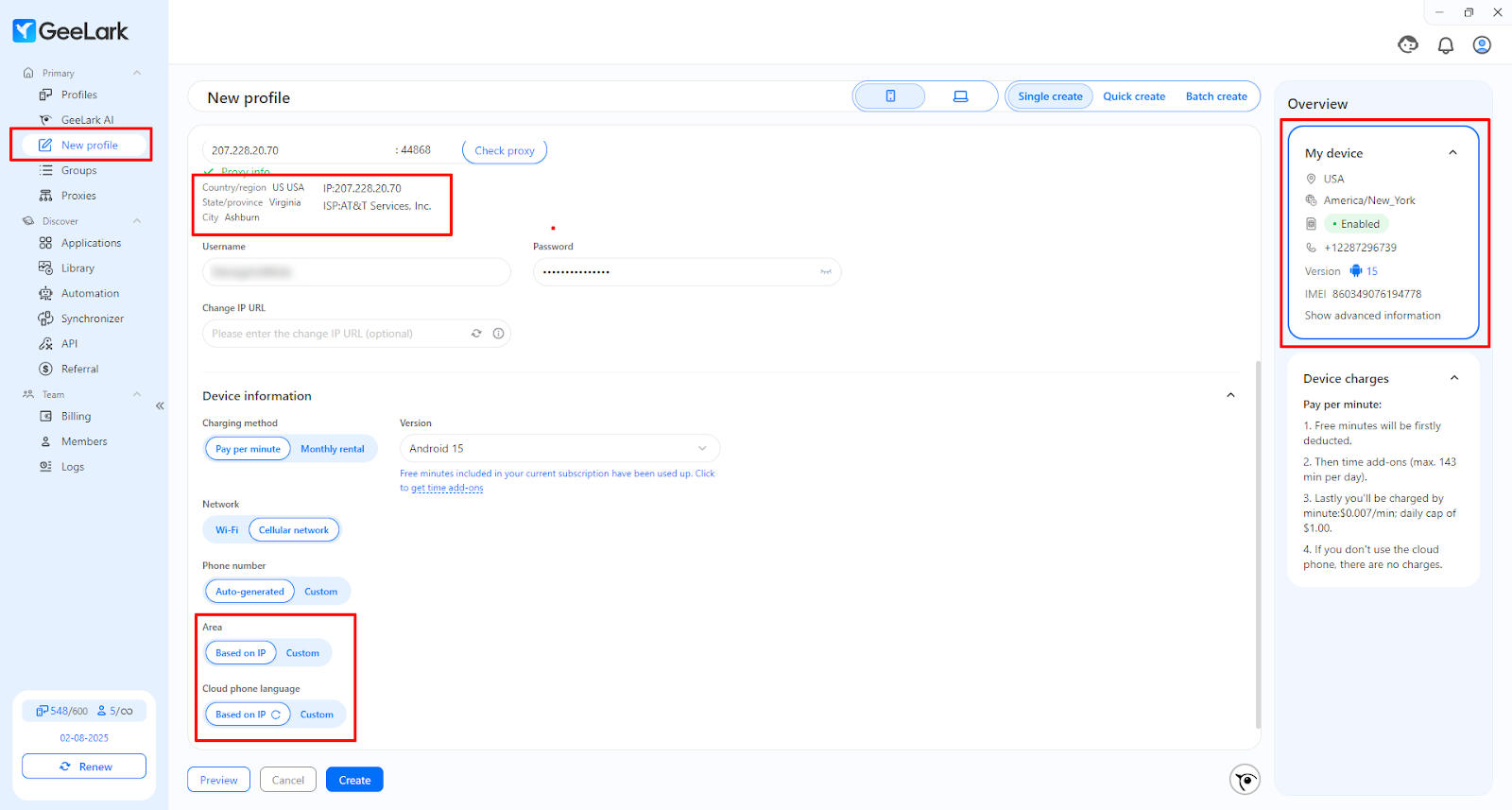Viewport: 1512px width, 810px height.
Task: Click the Password input field
Action: 687,272
